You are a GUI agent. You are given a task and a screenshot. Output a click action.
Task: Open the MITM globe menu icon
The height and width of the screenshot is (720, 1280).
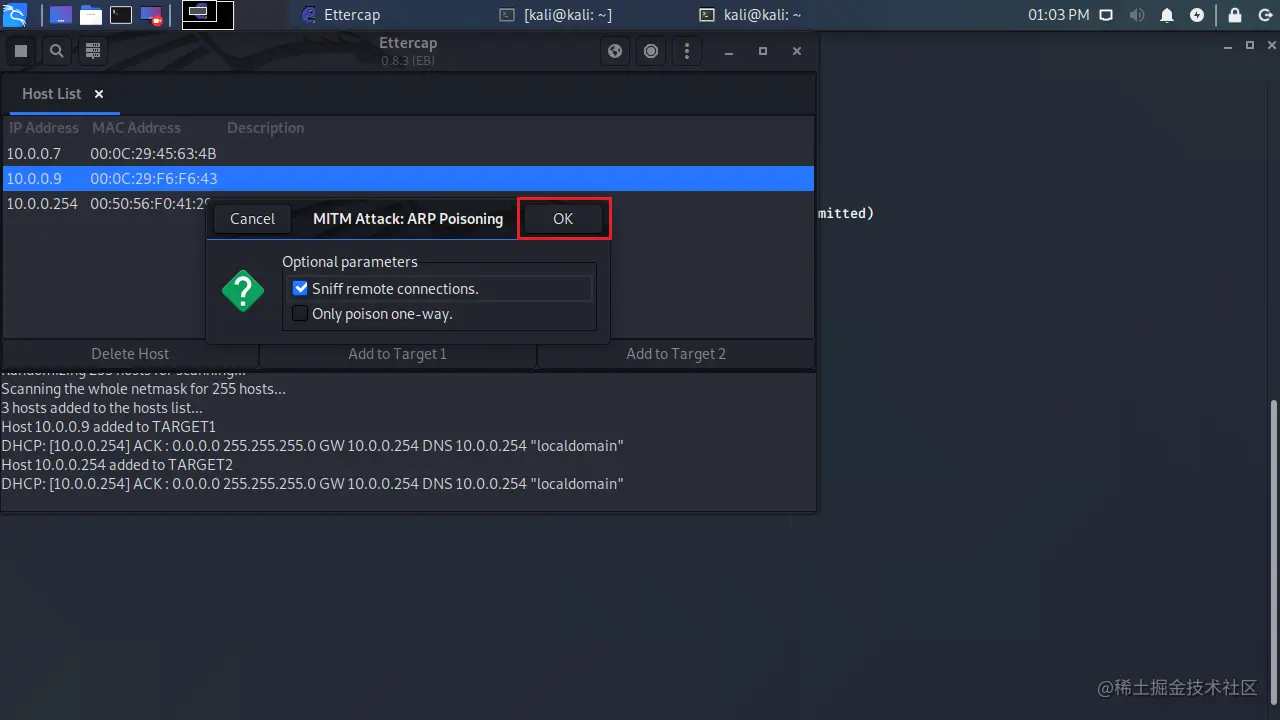point(616,51)
